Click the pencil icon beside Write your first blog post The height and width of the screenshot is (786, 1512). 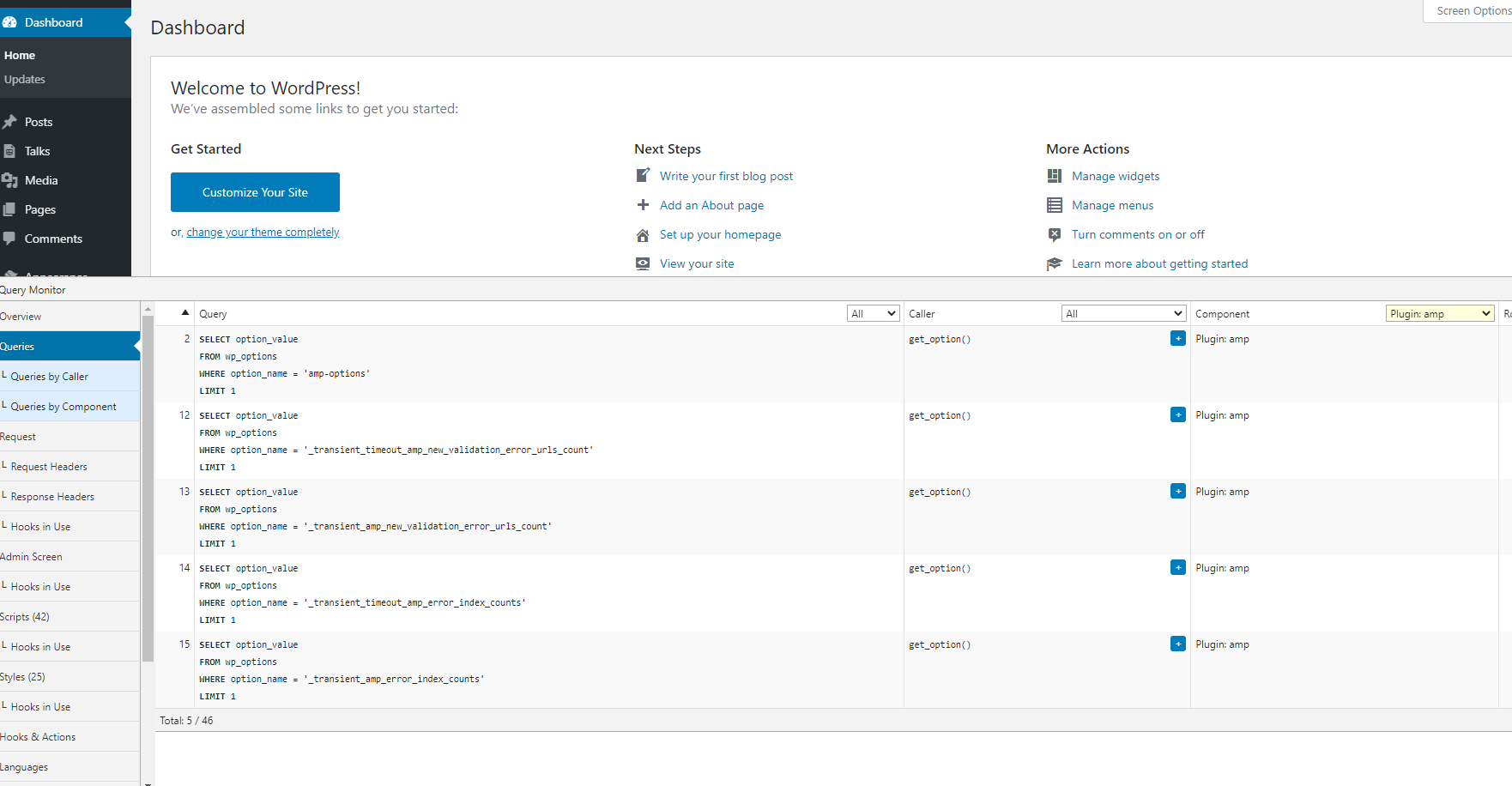pyautogui.click(x=643, y=176)
